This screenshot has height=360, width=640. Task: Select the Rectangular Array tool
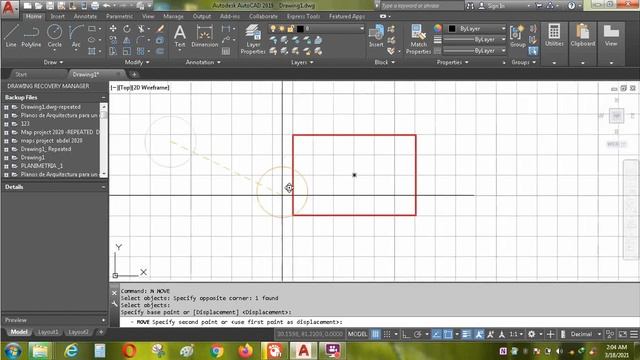click(x=141, y=51)
